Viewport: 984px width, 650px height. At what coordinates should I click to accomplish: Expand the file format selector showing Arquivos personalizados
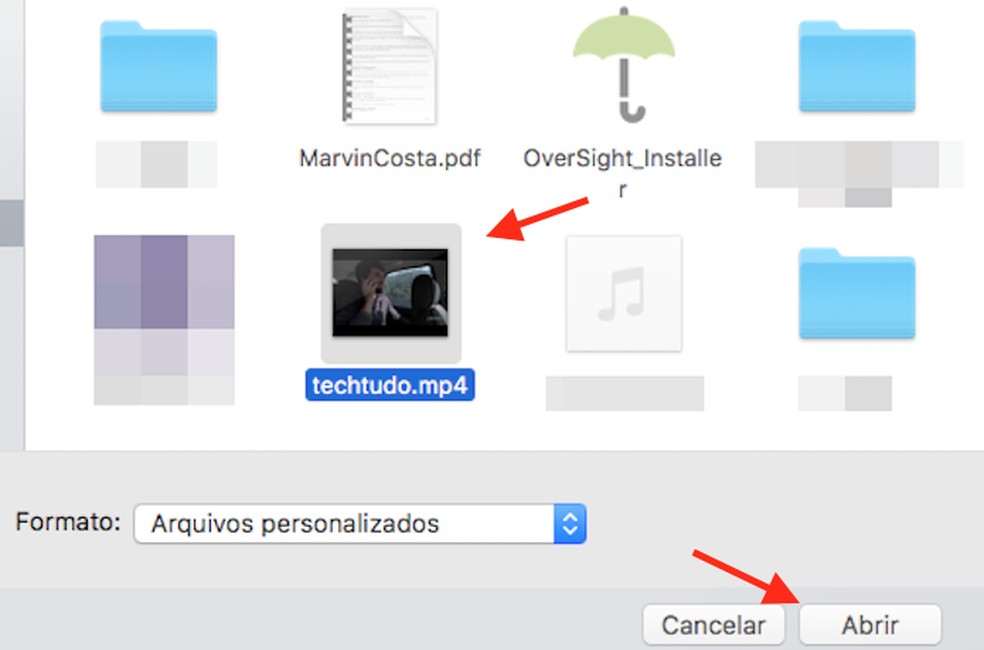click(x=355, y=523)
